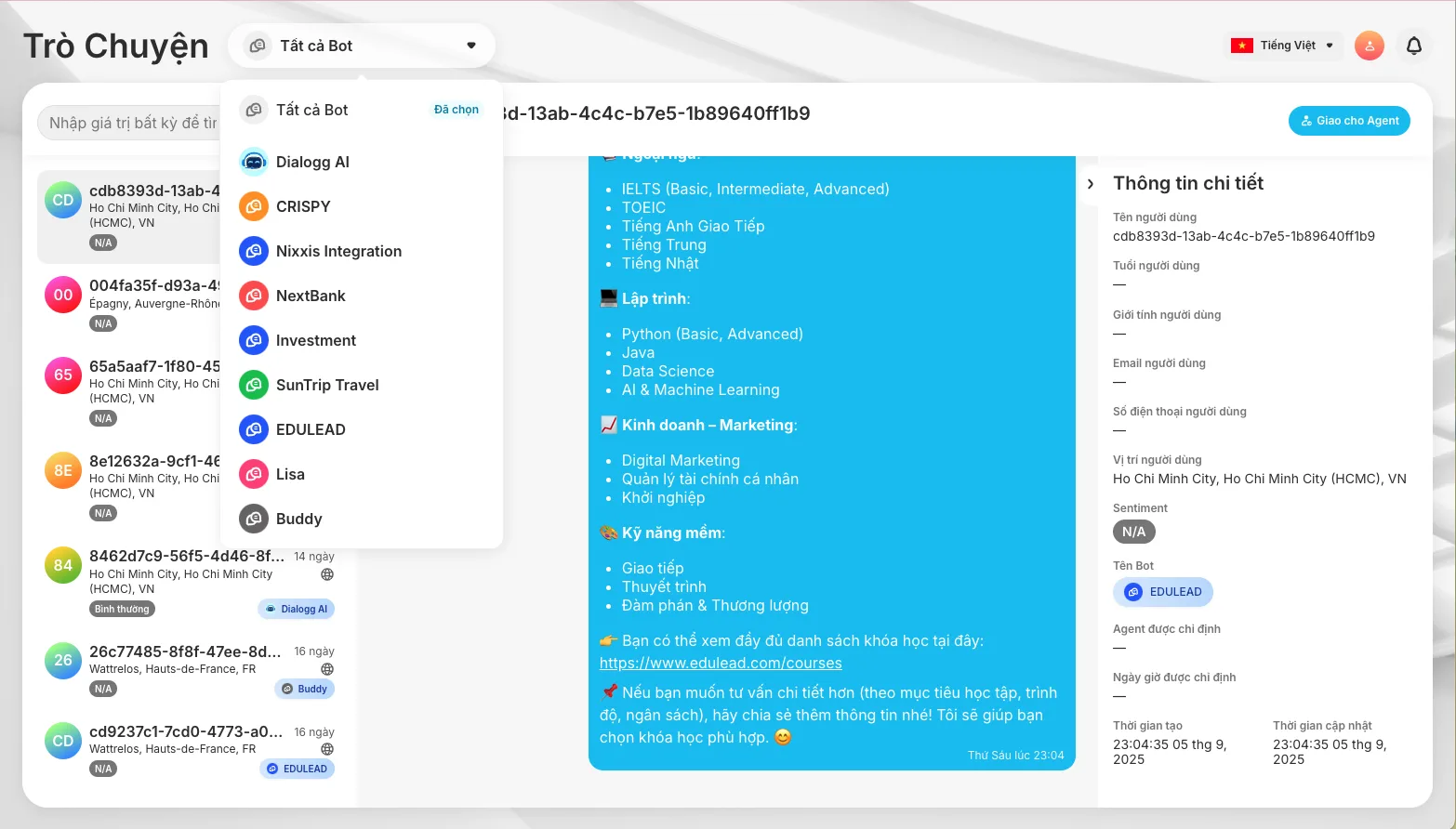Open the edulead.com/courses link
The height and width of the screenshot is (829, 1456).
click(x=721, y=663)
